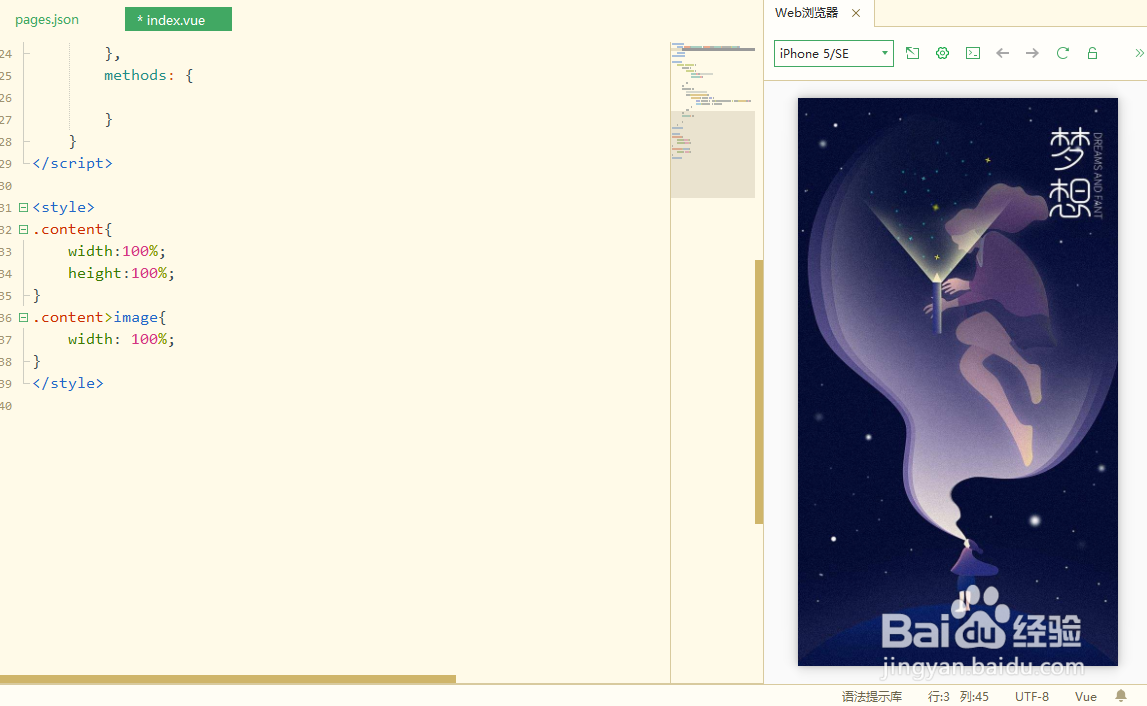Collapse the .content rule fold marker
The width and height of the screenshot is (1147, 706).
pos(23,230)
